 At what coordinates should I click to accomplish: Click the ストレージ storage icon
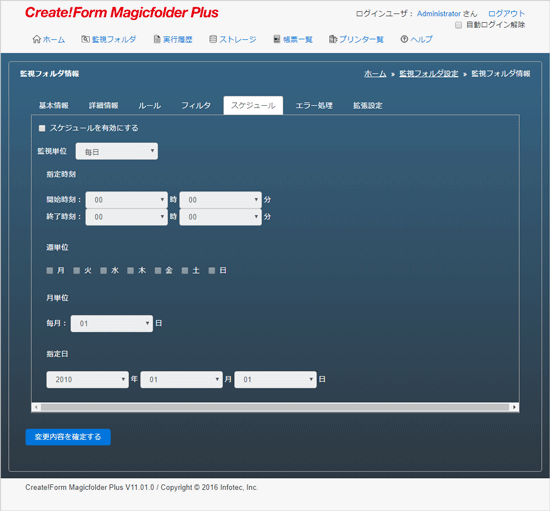coord(213,39)
